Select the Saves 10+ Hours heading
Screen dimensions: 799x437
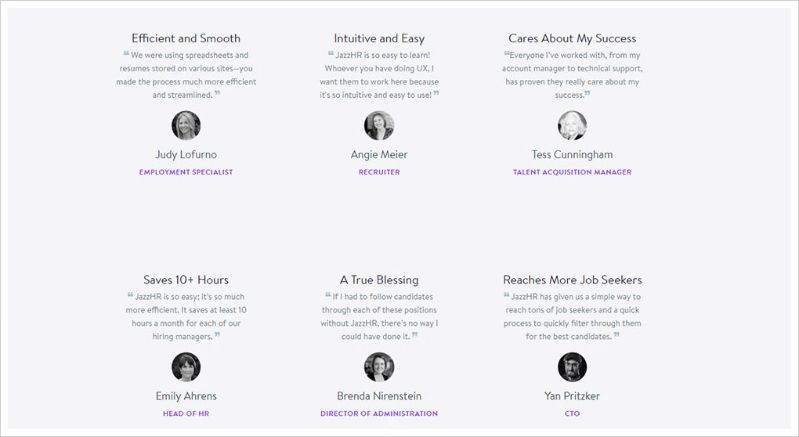click(186, 280)
